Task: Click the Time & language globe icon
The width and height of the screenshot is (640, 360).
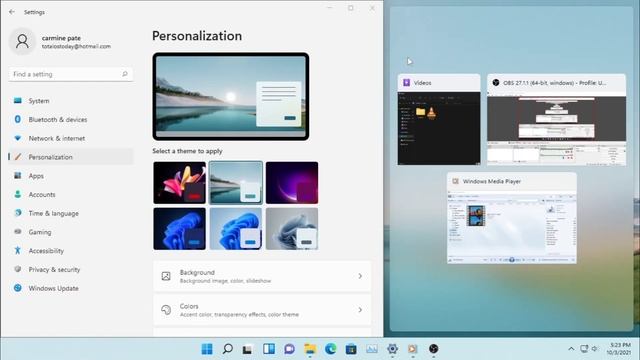Action: coord(18,213)
